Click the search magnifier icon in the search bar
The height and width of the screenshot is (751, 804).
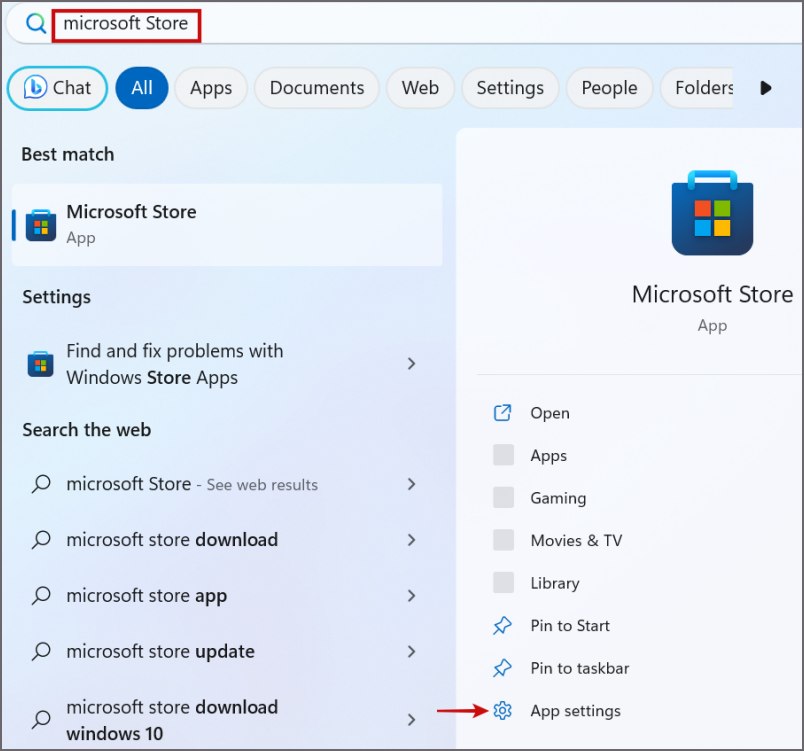[x=35, y=24]
